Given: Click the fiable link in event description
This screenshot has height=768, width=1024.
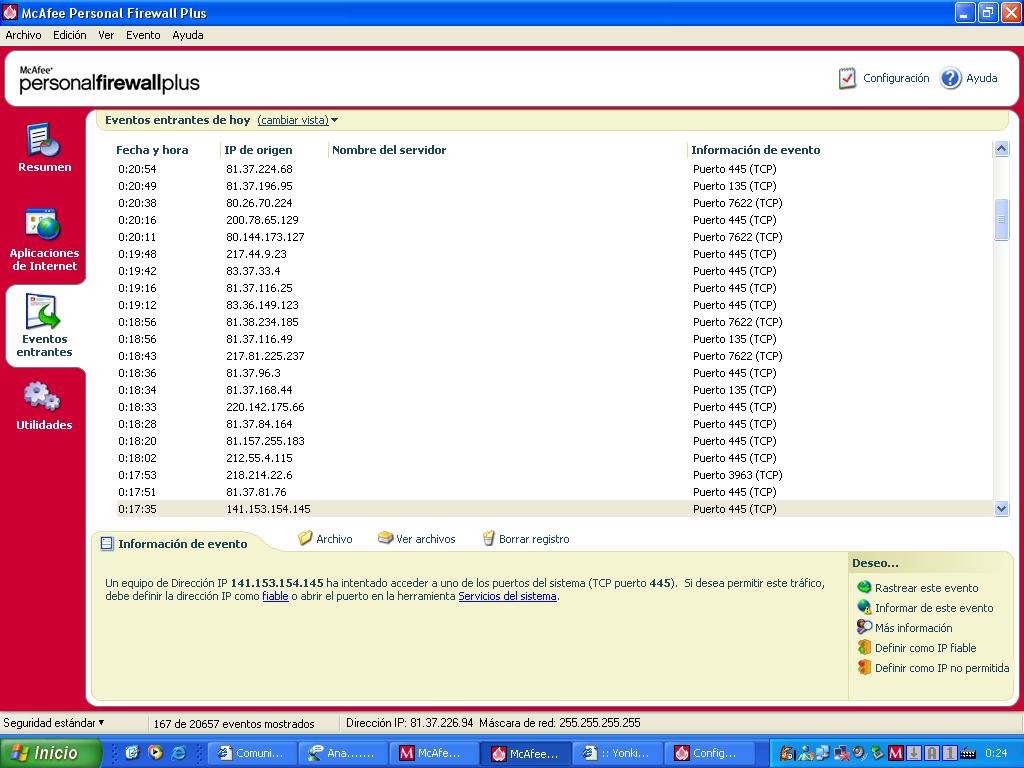Looking at the screenshot, I should click(x=275, y=596).
